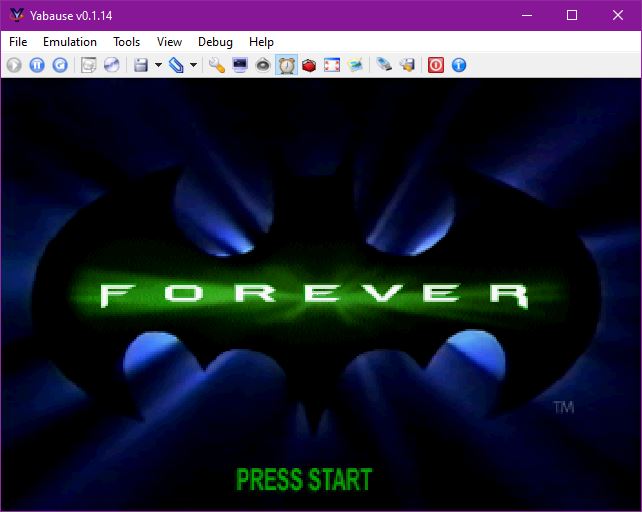Click the red cube toolbar icon
Screen dimensions: 642x512
pos(309,65)
